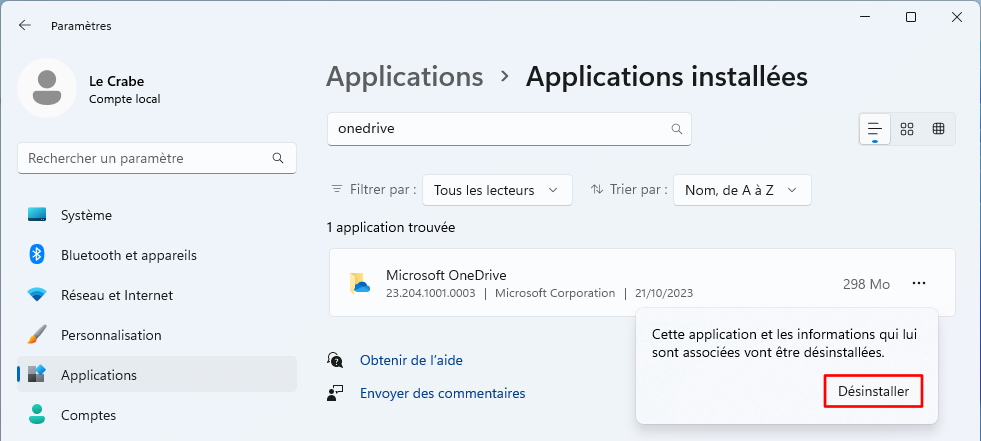
Task: Open the Tous les lecteurs filter dropdown
Action: pos(497,190)
